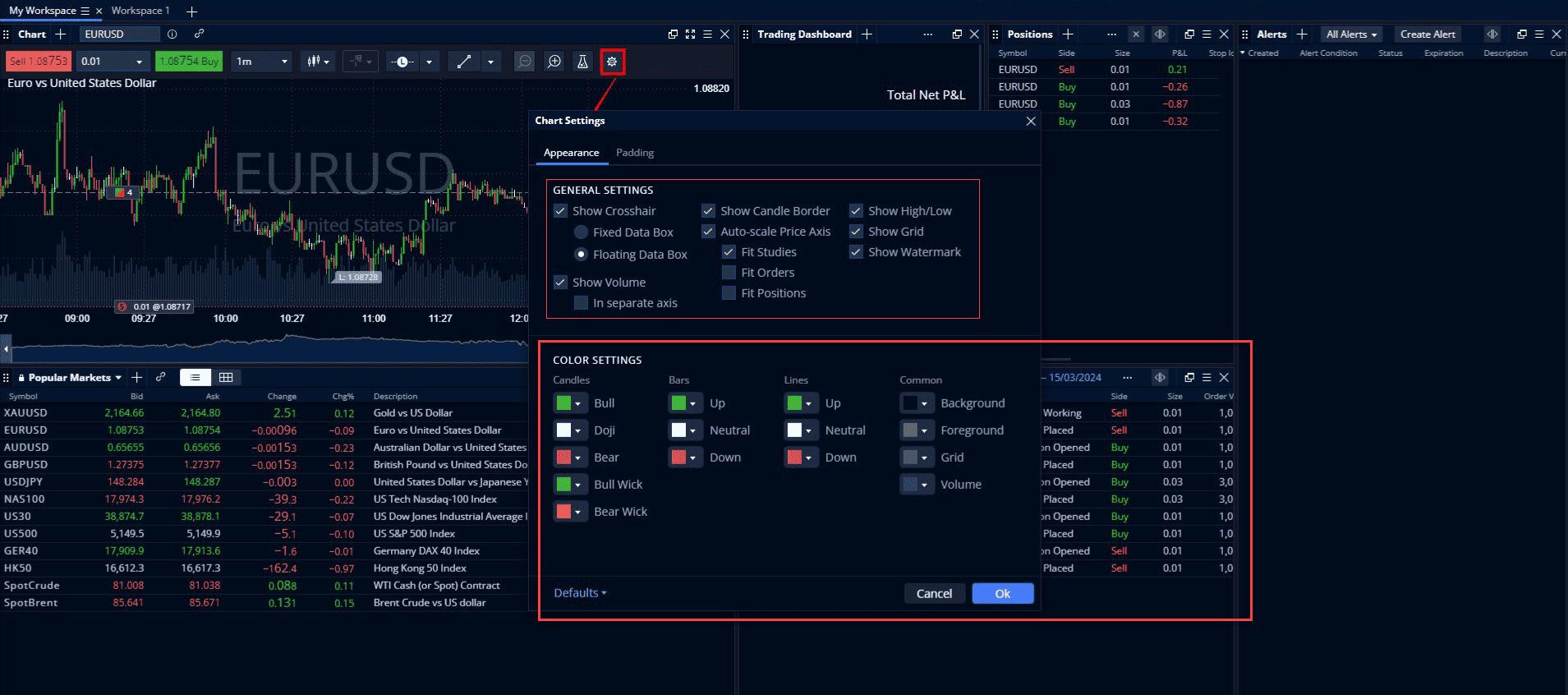Select Floating Data Box radio option

581,255
